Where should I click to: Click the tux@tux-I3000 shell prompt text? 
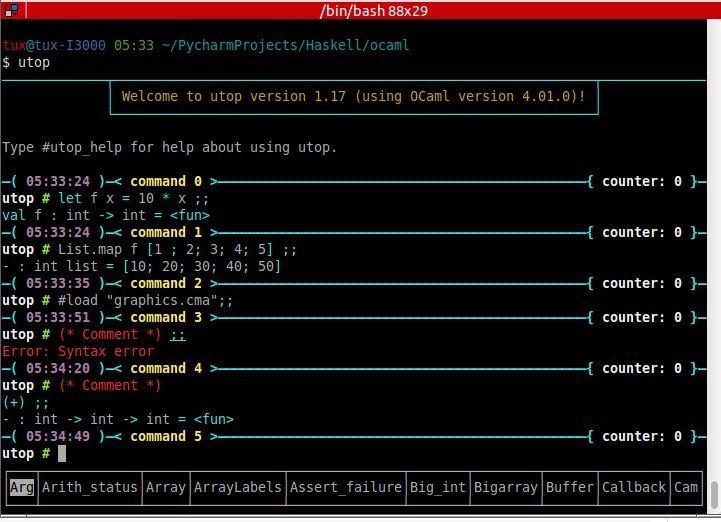[54, 46]
